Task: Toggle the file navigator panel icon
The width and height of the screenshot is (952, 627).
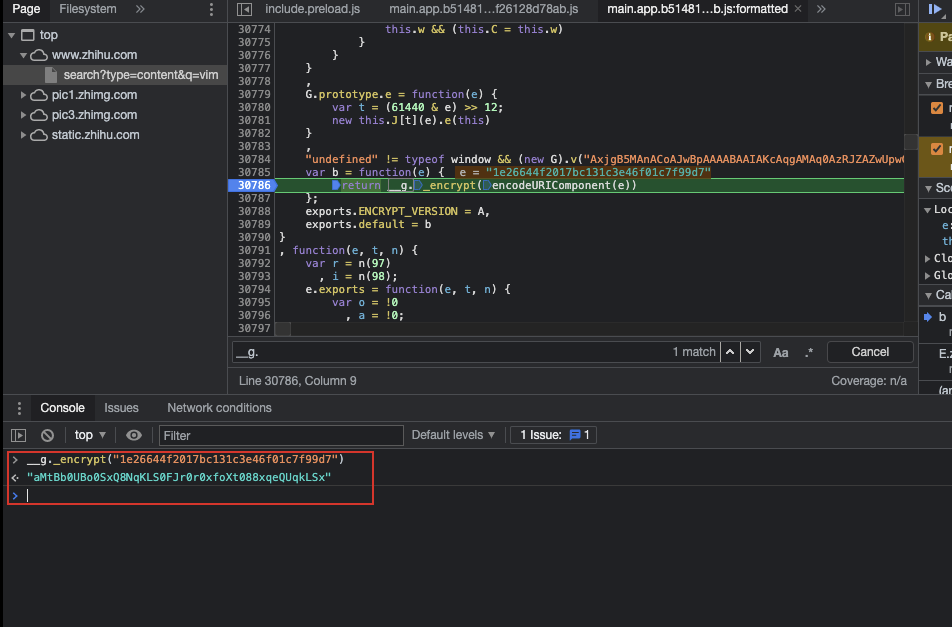Action: click(244, 9)
